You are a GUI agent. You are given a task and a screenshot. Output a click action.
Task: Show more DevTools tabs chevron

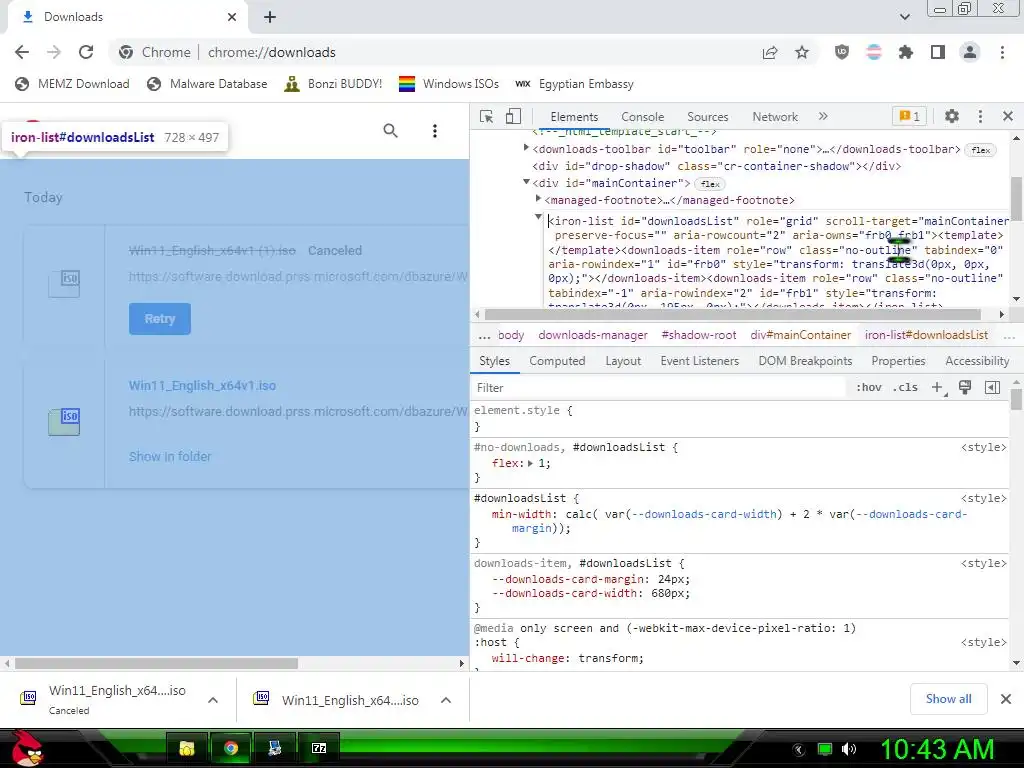pos(823,116)
